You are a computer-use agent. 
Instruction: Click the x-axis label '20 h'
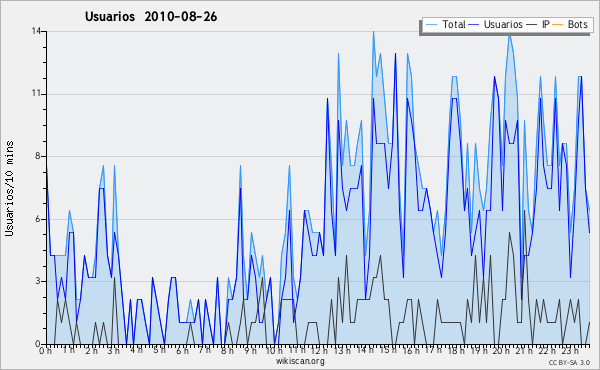pyautogui.click(x=501, y=350)
